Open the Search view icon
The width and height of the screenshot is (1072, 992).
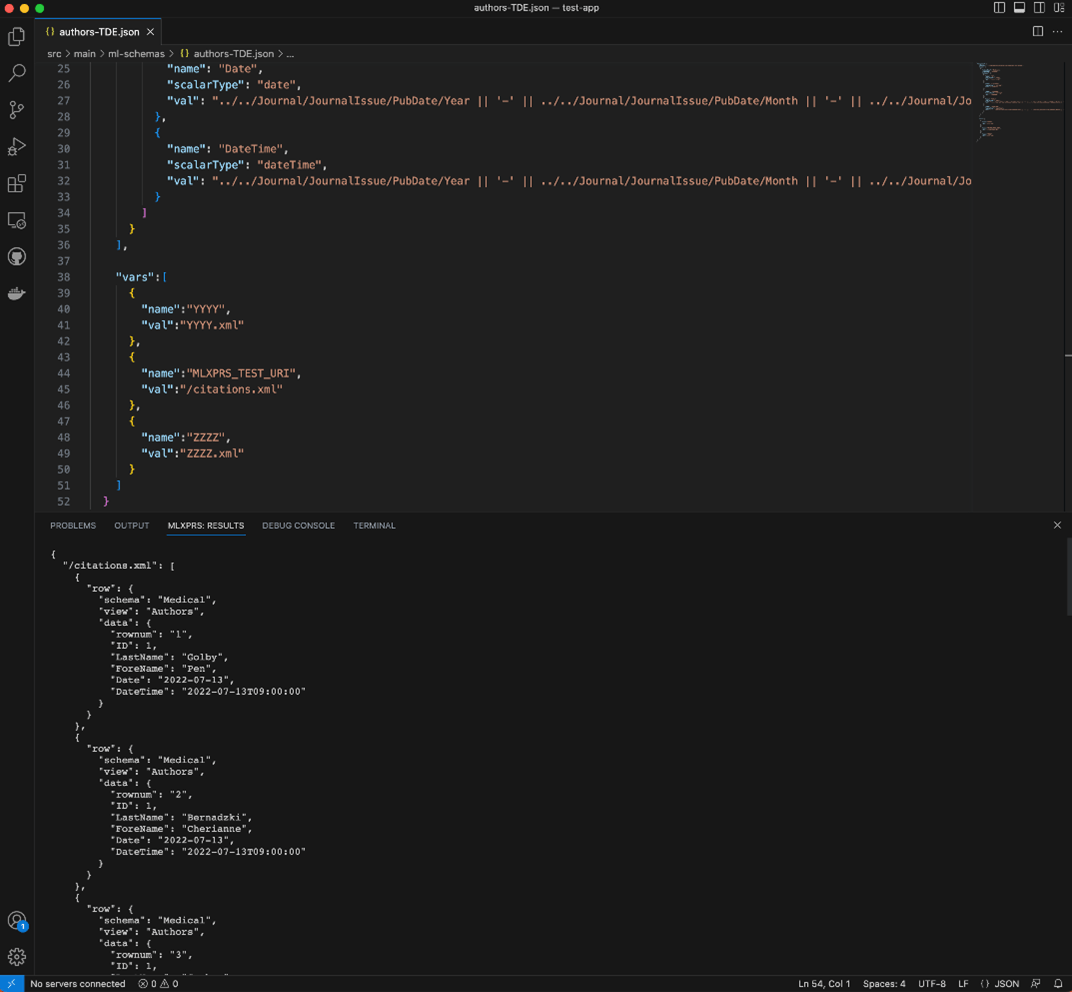pos(17,73)
